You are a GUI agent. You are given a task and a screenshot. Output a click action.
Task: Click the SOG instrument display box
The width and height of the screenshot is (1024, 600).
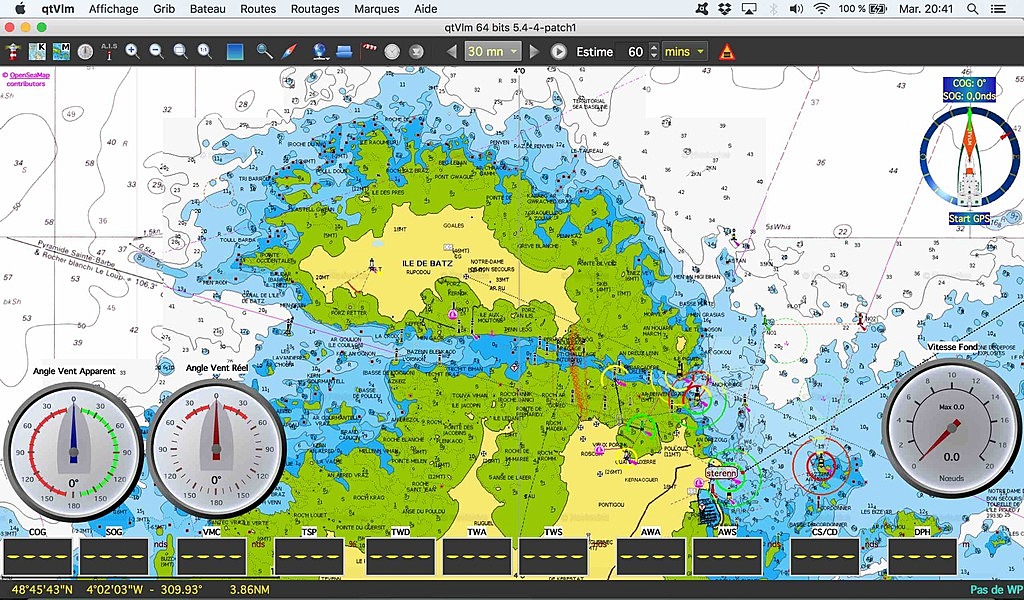pyautogui.click(x=114, y=556)
